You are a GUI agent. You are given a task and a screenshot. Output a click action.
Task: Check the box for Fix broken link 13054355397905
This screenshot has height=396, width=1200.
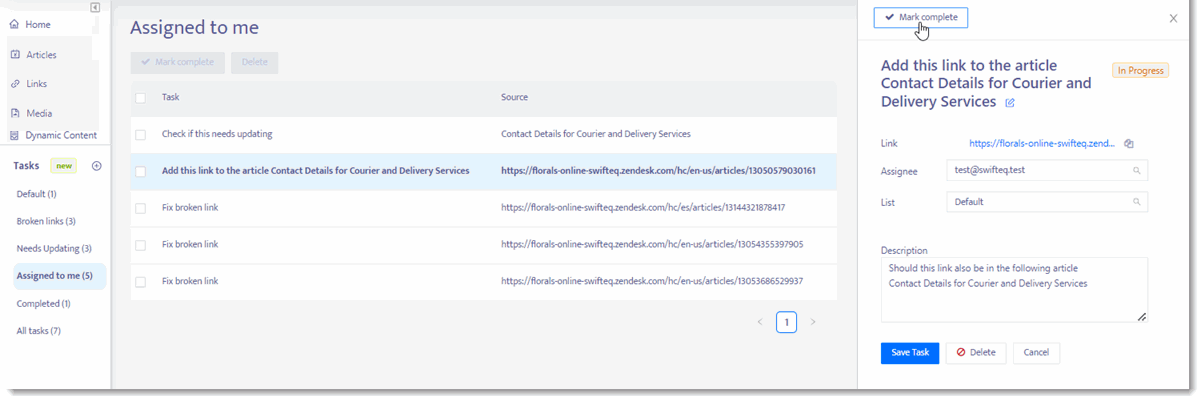(140, 245)
